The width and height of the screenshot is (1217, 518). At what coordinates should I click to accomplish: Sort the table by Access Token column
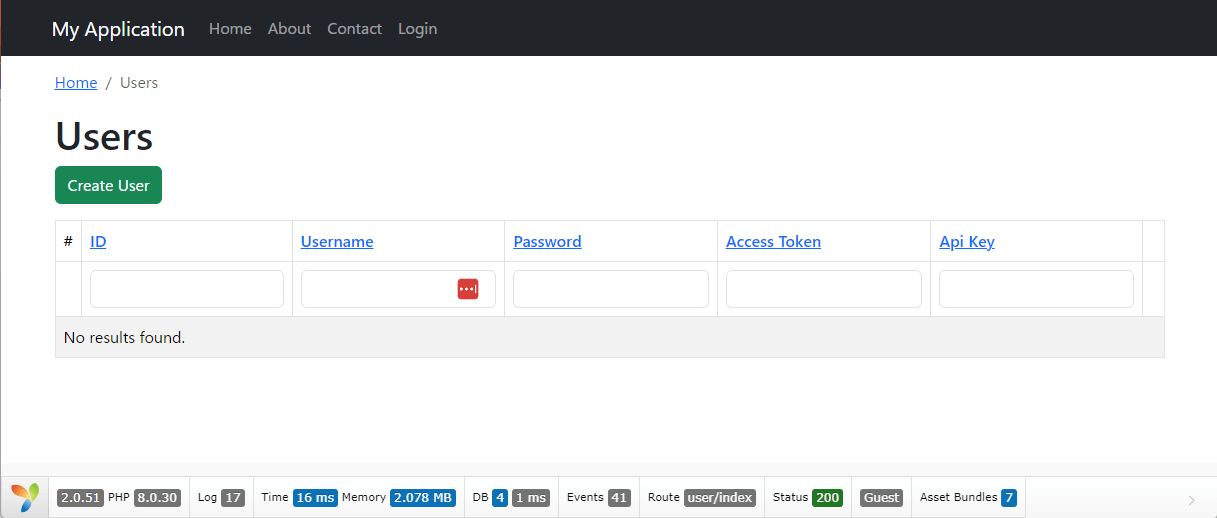pyautogui.click(x=773, y=242)
